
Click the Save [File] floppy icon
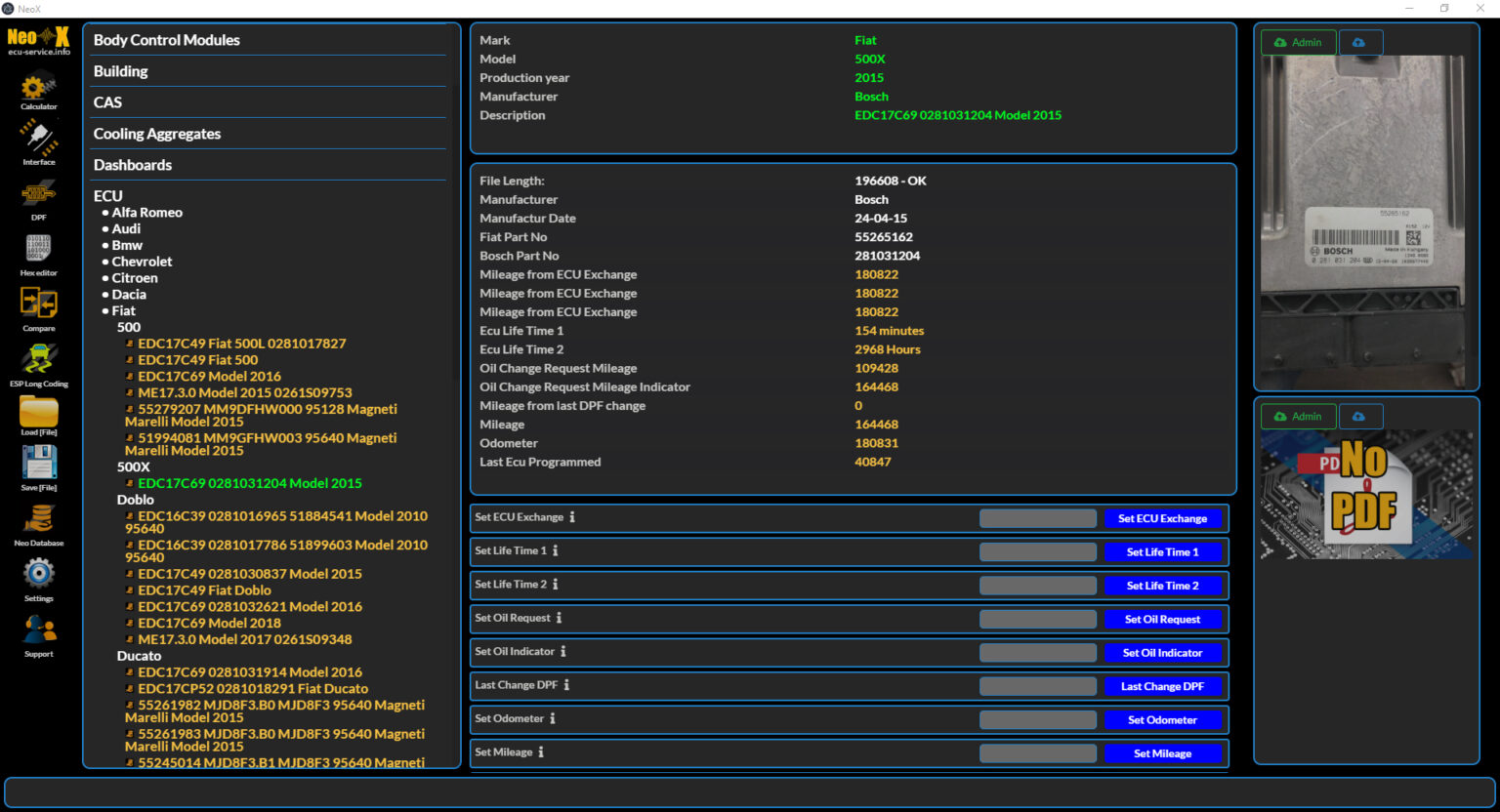(38, 464)
